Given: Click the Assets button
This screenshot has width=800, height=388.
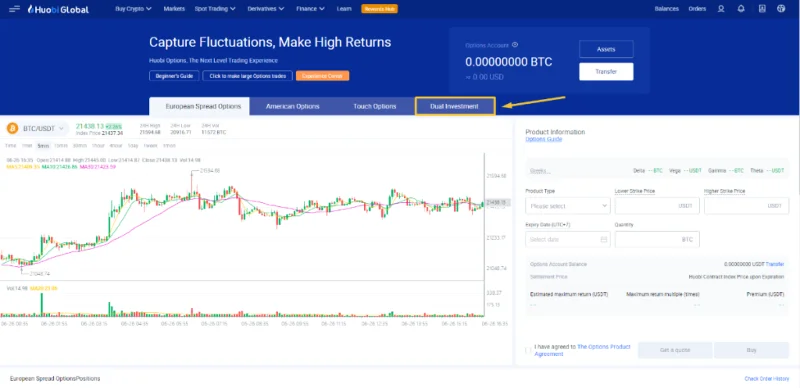Looking at the screenshot, I should click(x=606, y=50).
